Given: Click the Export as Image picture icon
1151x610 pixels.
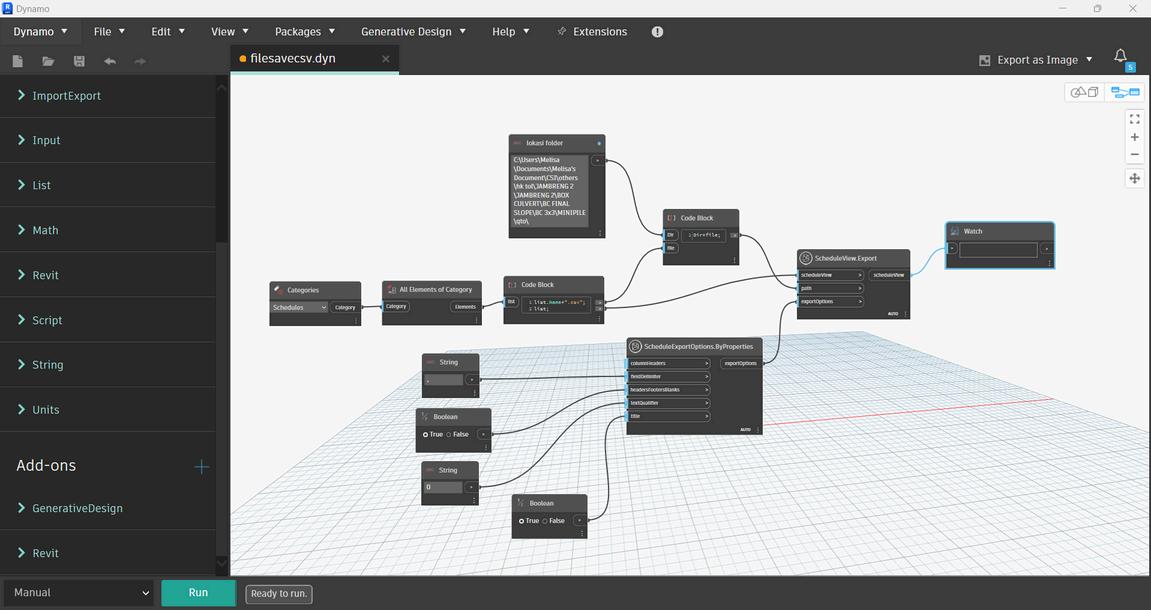Looking at the screenshot, I should tap(984, 60).
